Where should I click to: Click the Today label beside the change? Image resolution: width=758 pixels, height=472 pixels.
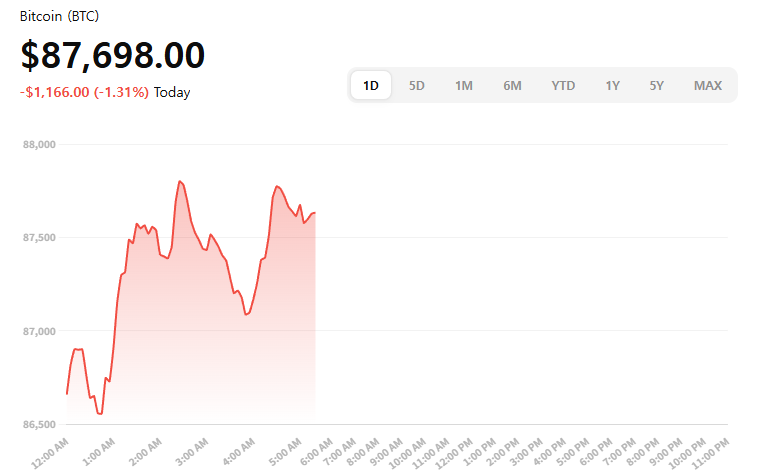pyautogui.click(x=172, y=92)
